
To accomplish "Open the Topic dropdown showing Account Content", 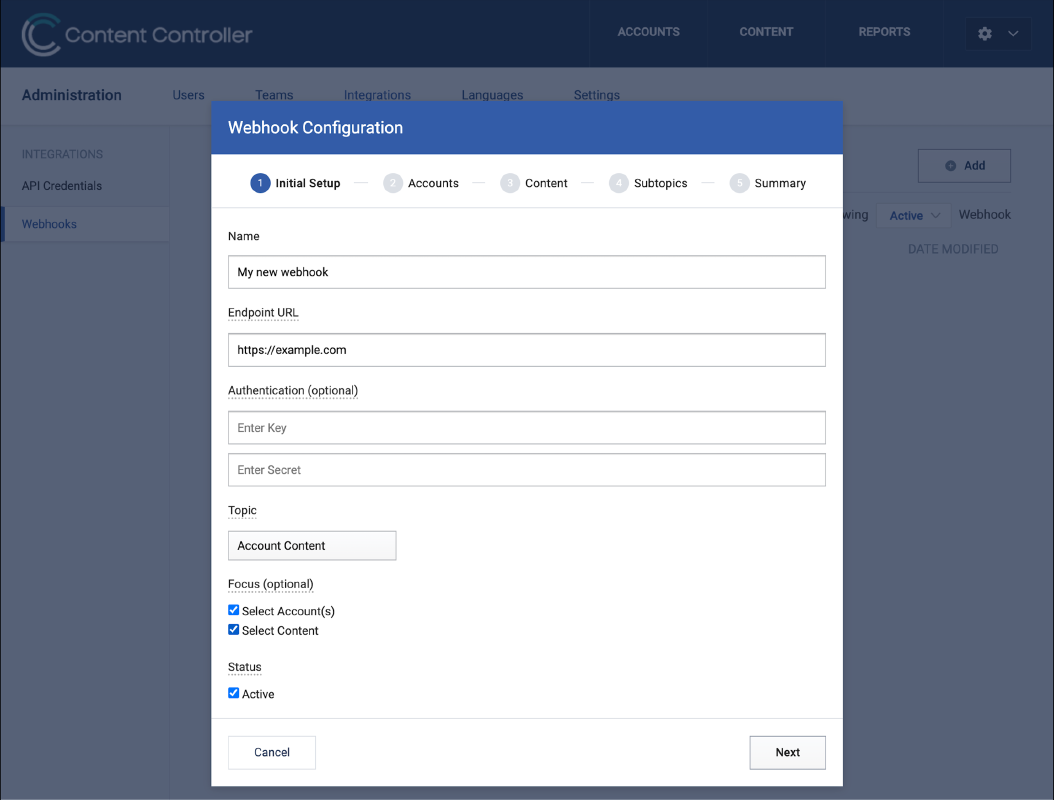I will coord(312,545).
